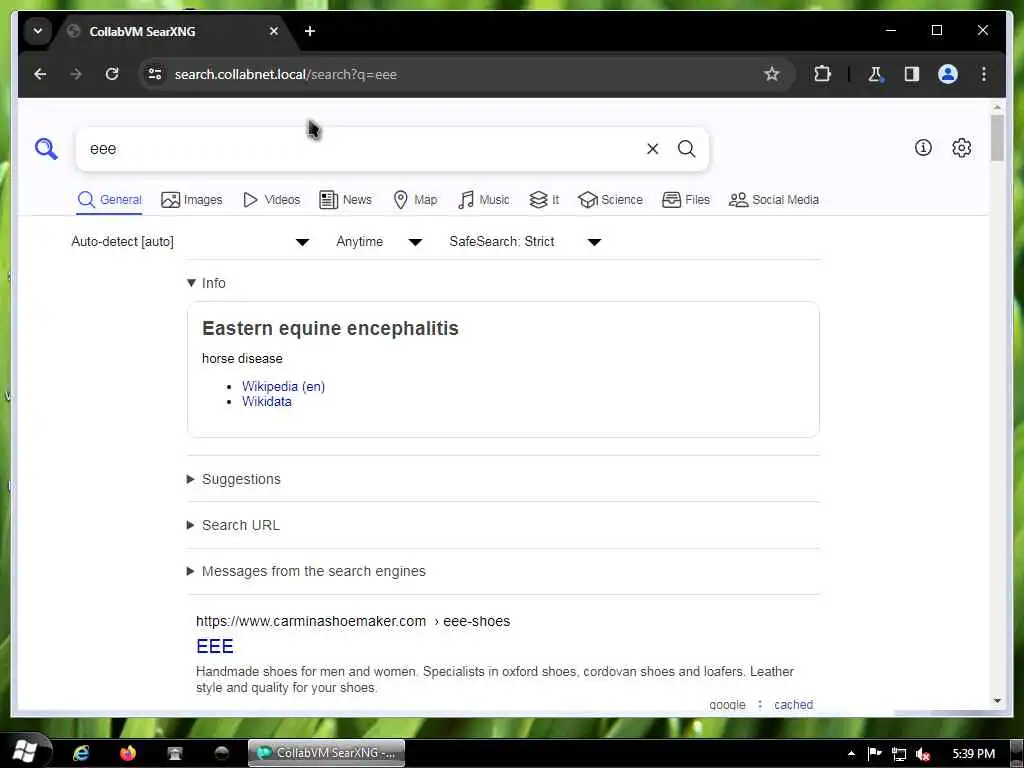Switch to the Map tab
The image size is (1024, 768).
click(415, 200)
